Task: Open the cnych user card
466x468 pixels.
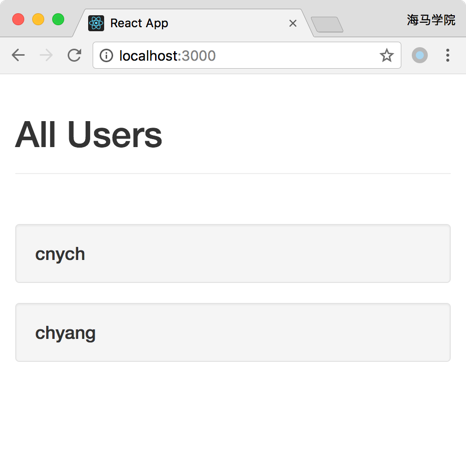Action: pyautogui.click(x=233, y=254)
